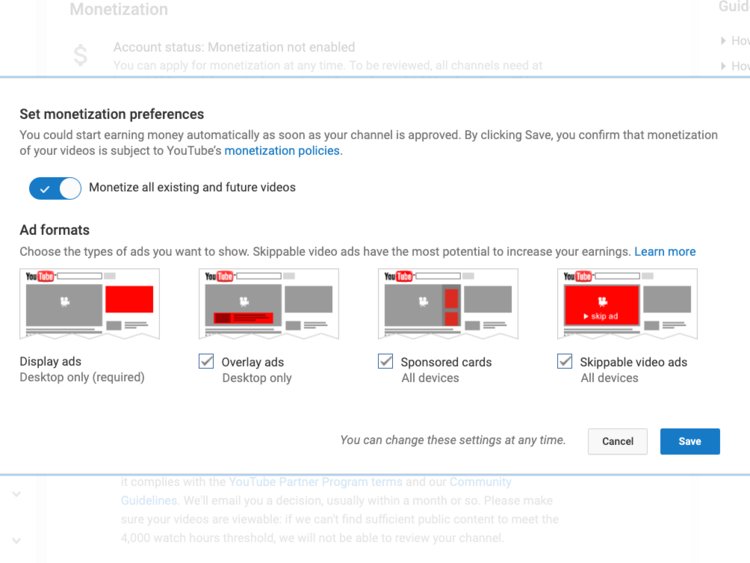The height and width of the screenshot is (563, 750).
Task: Click the Save button
Action: click(689, 441)
